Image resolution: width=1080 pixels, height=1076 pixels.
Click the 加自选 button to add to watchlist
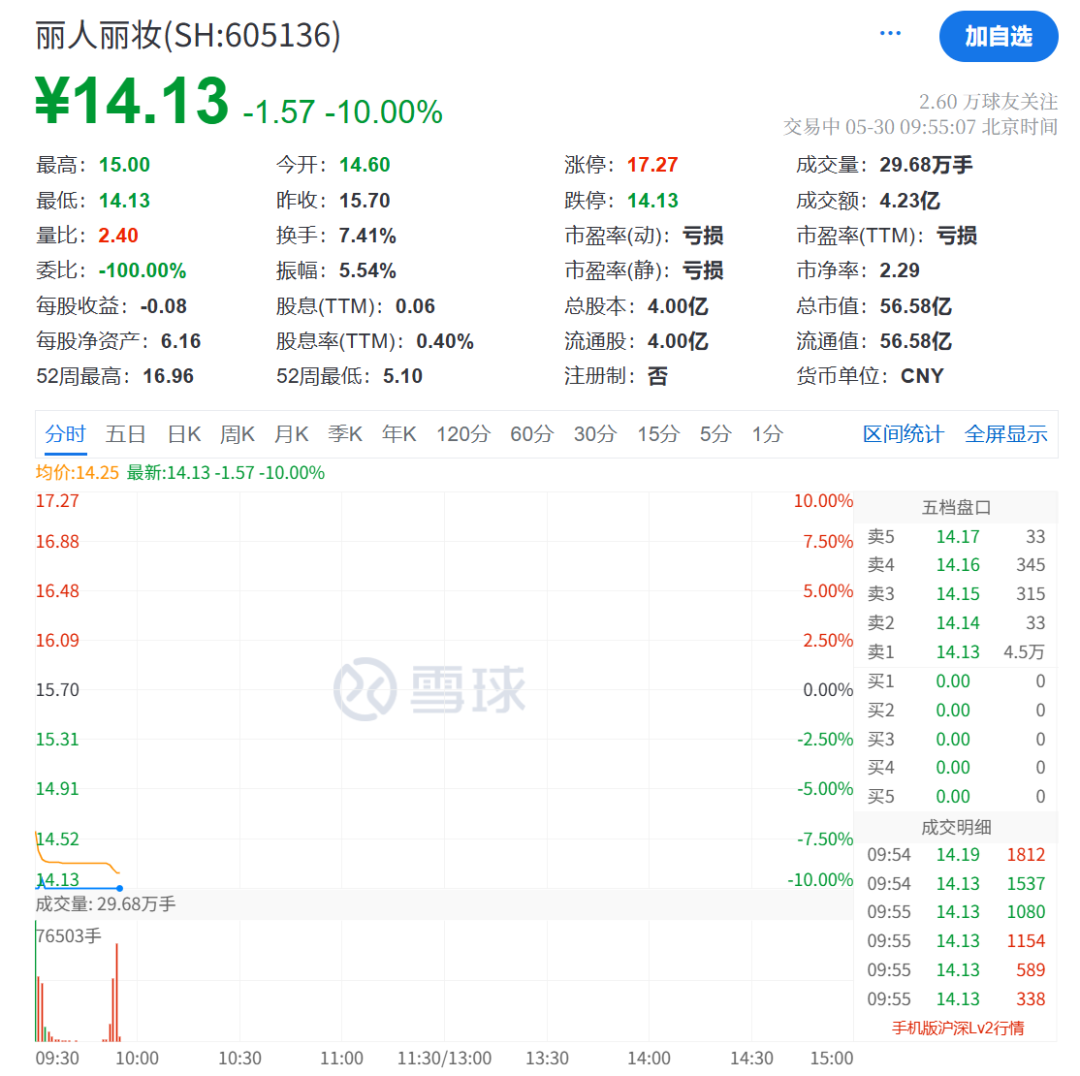tap(999, 36)
